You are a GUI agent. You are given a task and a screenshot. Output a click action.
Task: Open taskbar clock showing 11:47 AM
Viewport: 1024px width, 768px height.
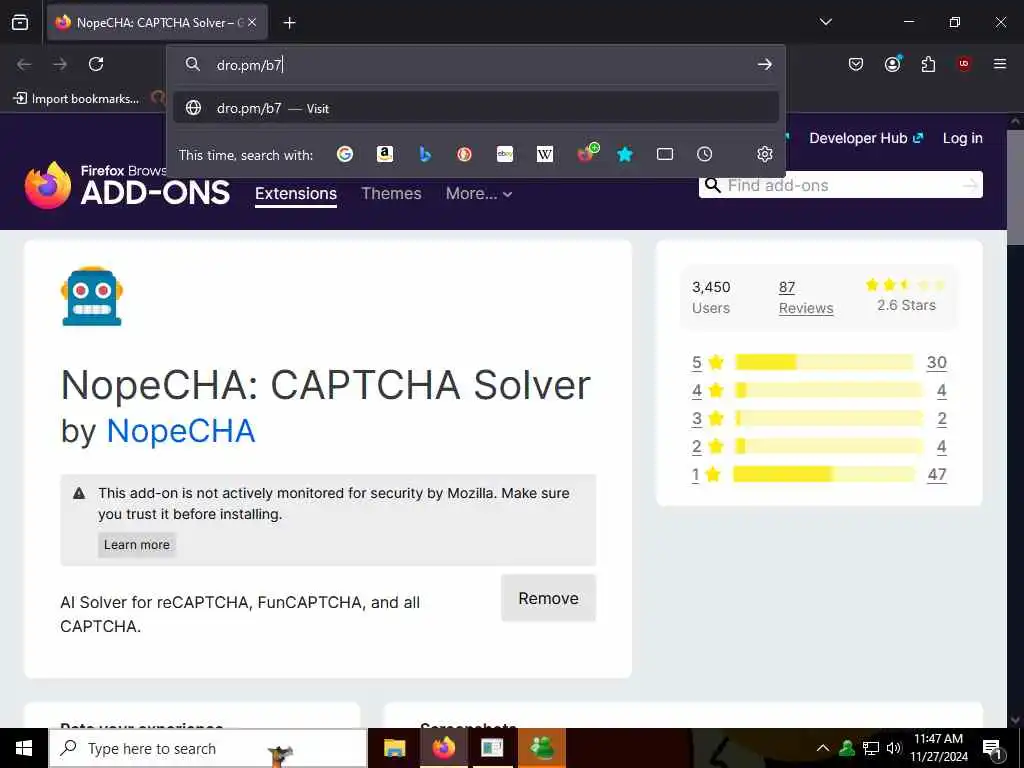point(938,748)
